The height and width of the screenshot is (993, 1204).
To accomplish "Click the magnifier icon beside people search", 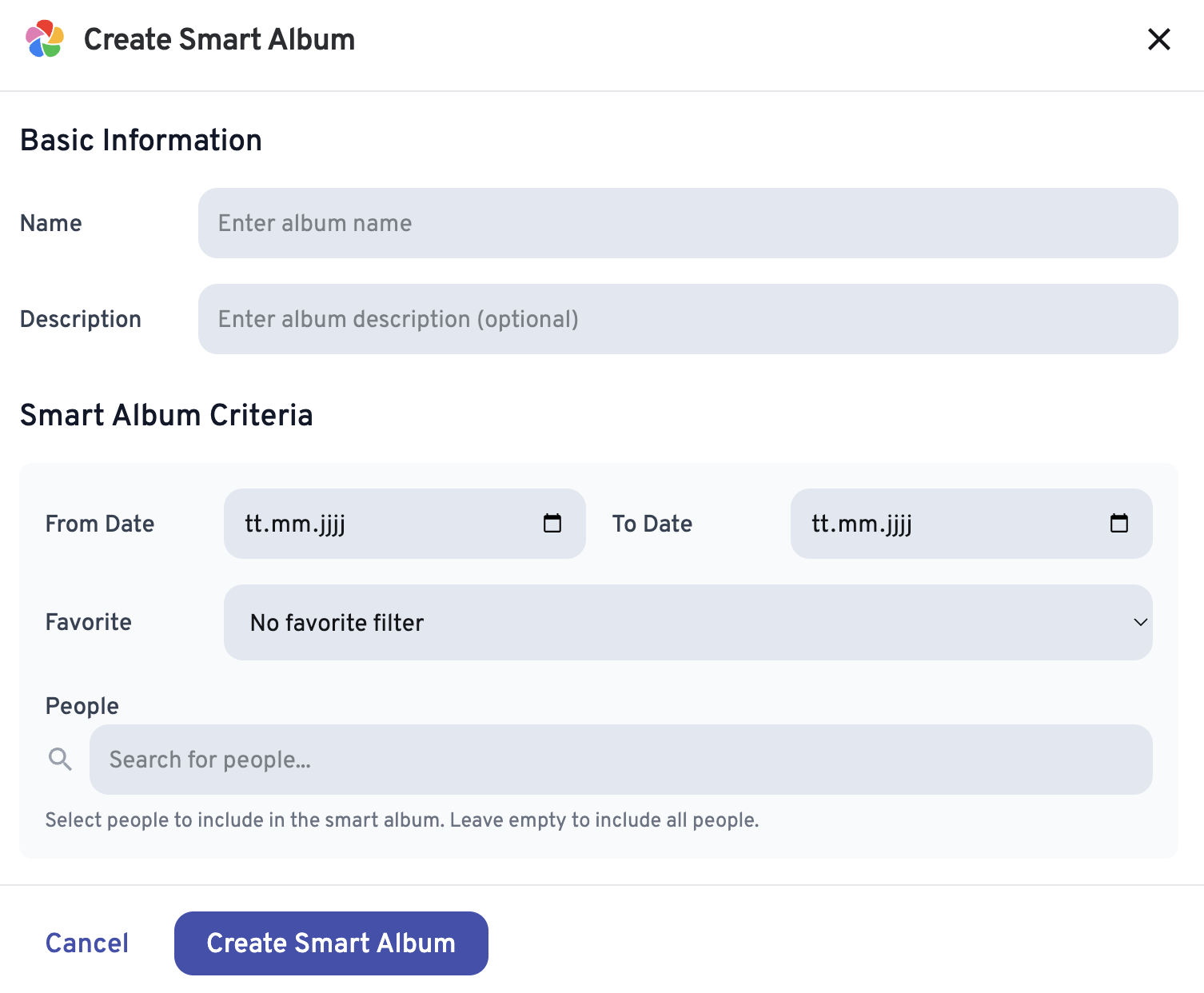I will (x=60, y=760).
